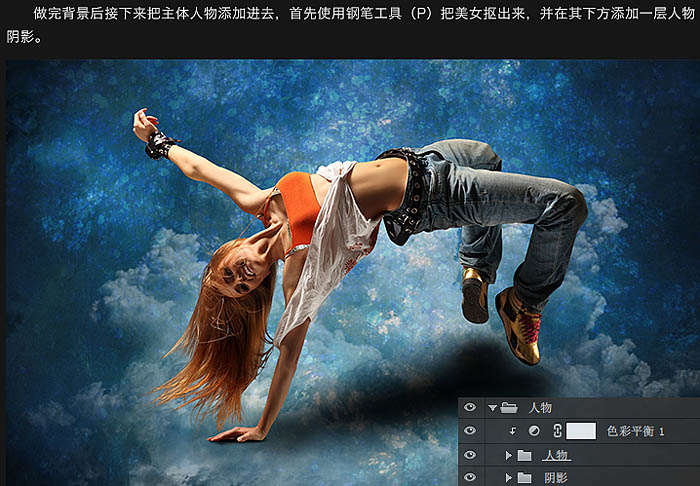Click the open folder icon of 人物 group
Viewport: 700px width, 486px height.
509,407
